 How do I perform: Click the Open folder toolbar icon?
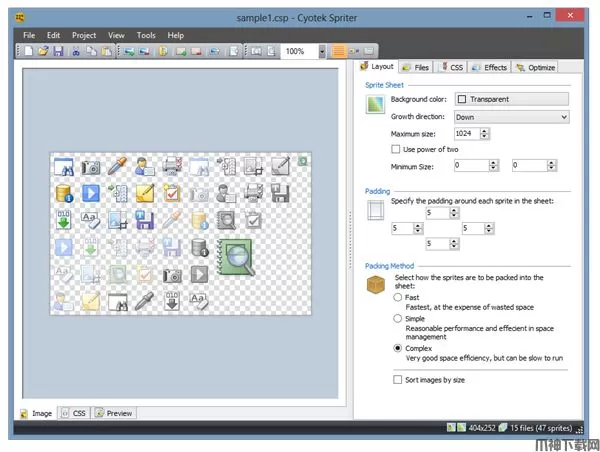(x=43, y=51)
